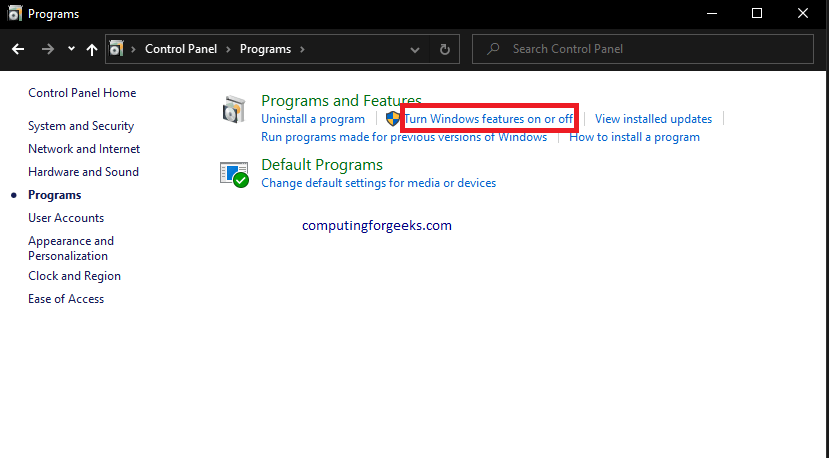The height and width of the screenshot is (458, 829).
Task: Click View installed updates
Action: coord(653,119)
